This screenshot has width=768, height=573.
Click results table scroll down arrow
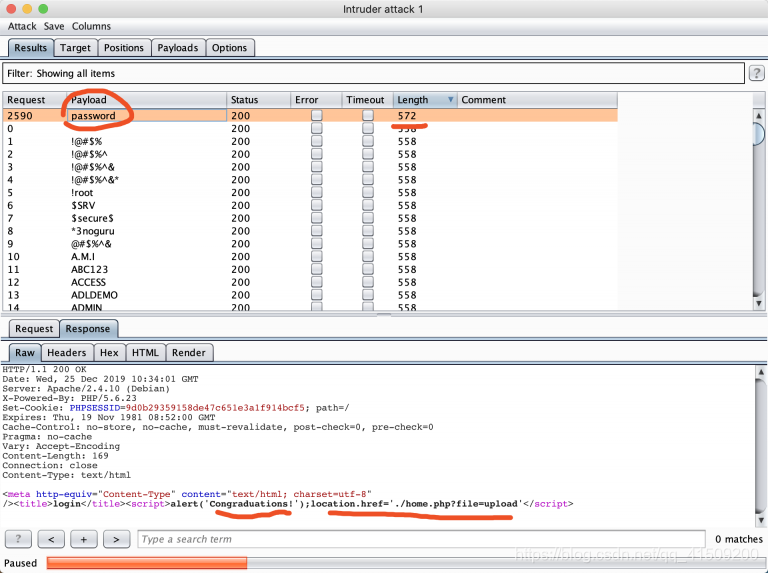759,303
